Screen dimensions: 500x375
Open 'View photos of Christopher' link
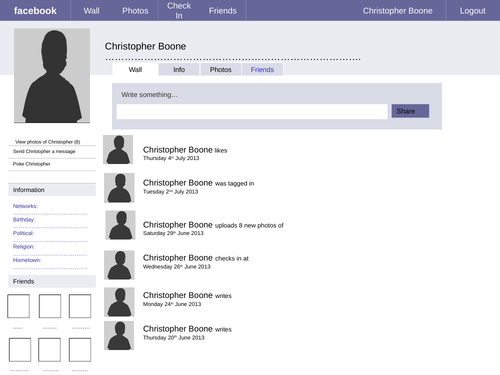(x=48, y=142)
